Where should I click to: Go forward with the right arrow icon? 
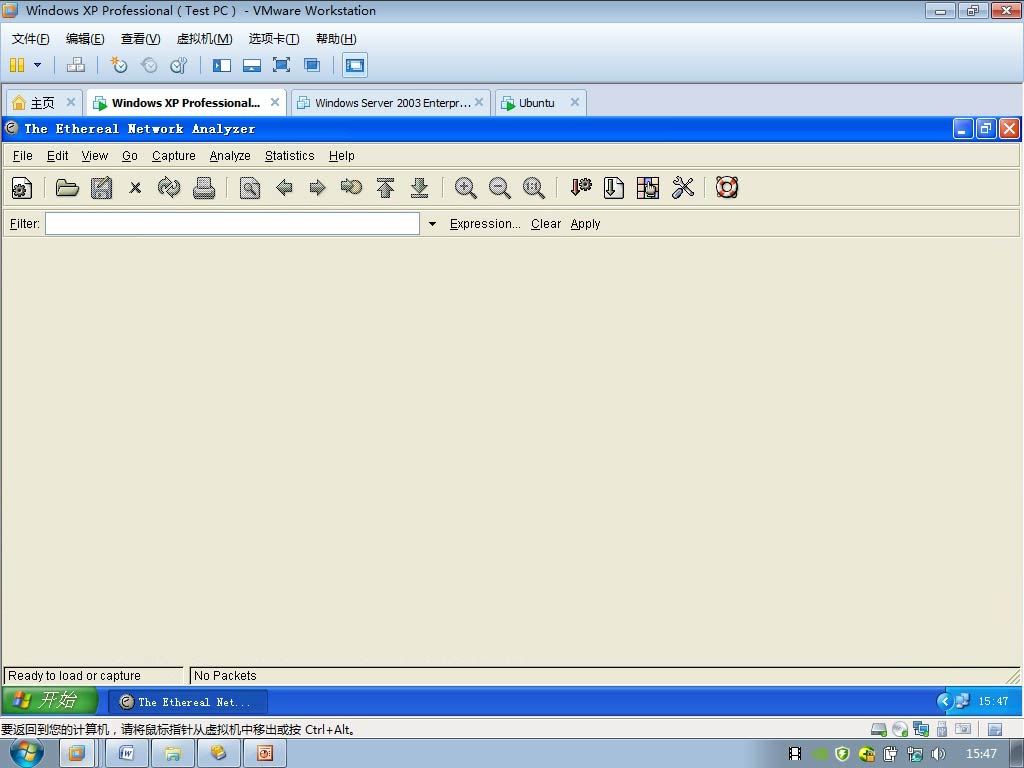pos(317,188)
